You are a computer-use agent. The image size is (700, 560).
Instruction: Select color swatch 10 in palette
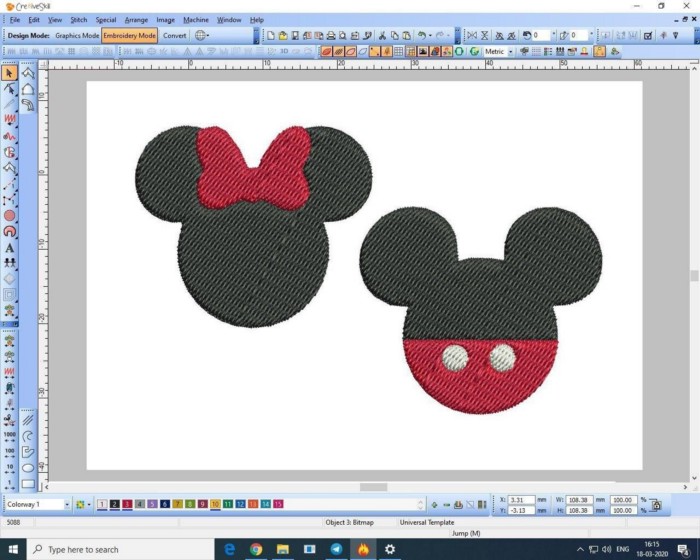[215, 504]
